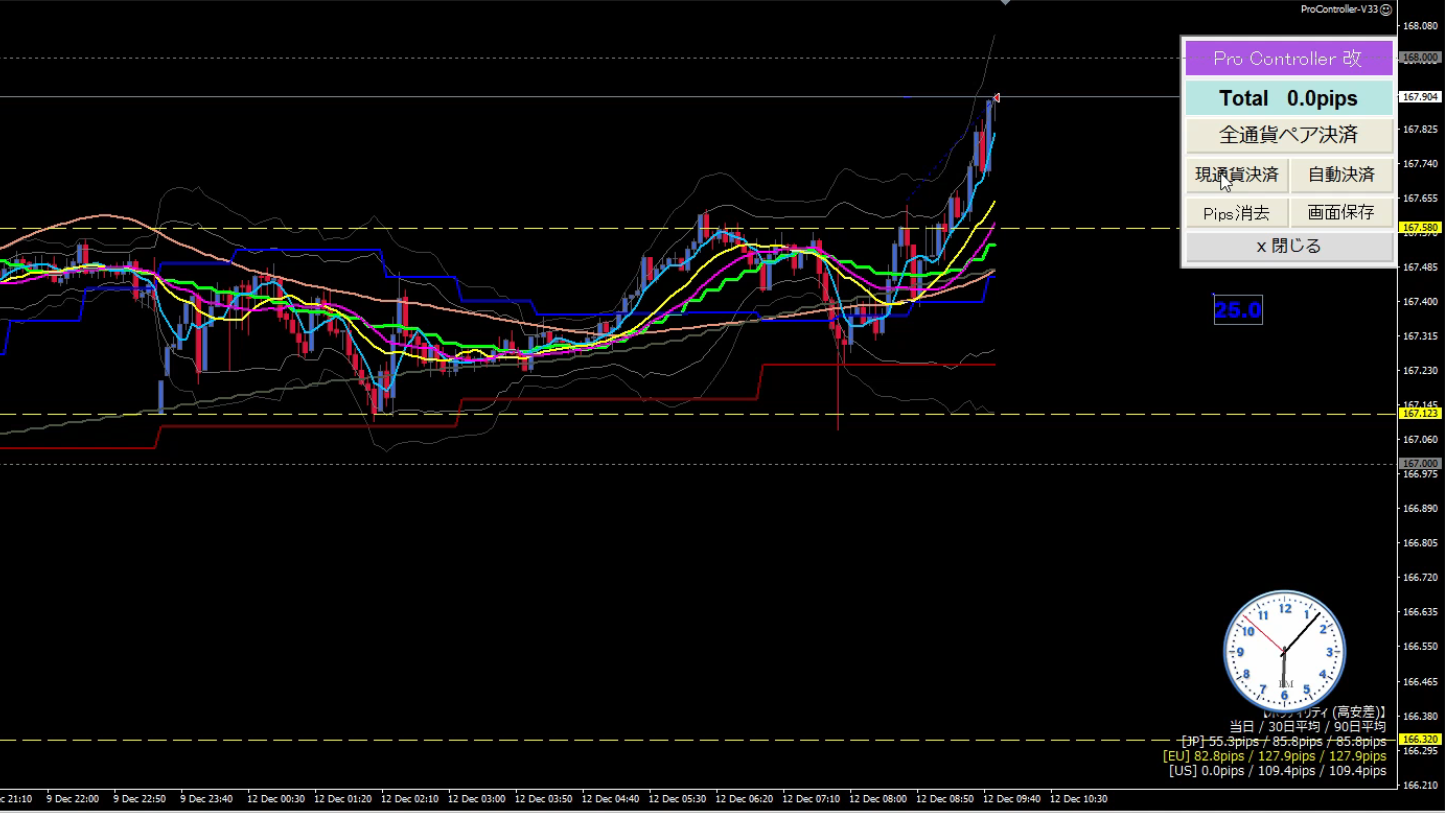Viewport: 1445px width, 813px height.
Task: Click the ProController-V33 smiley icon
Action: (1385, 8)
